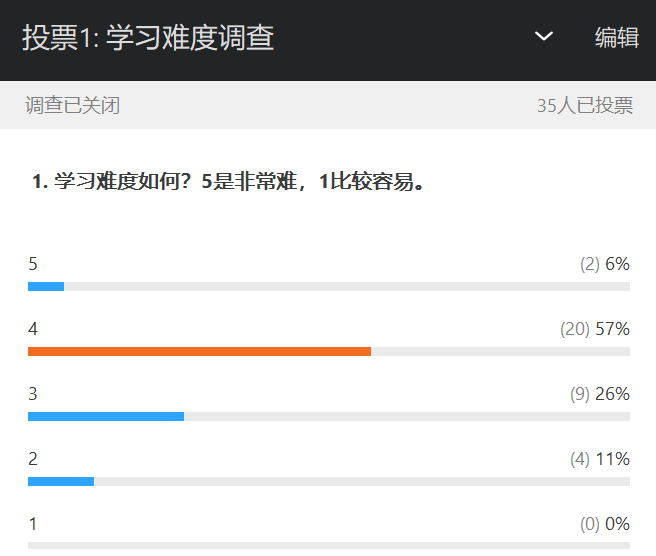Click the question text about 学习难度
This screenshot has width=656, height=556.
coord(229,182)
